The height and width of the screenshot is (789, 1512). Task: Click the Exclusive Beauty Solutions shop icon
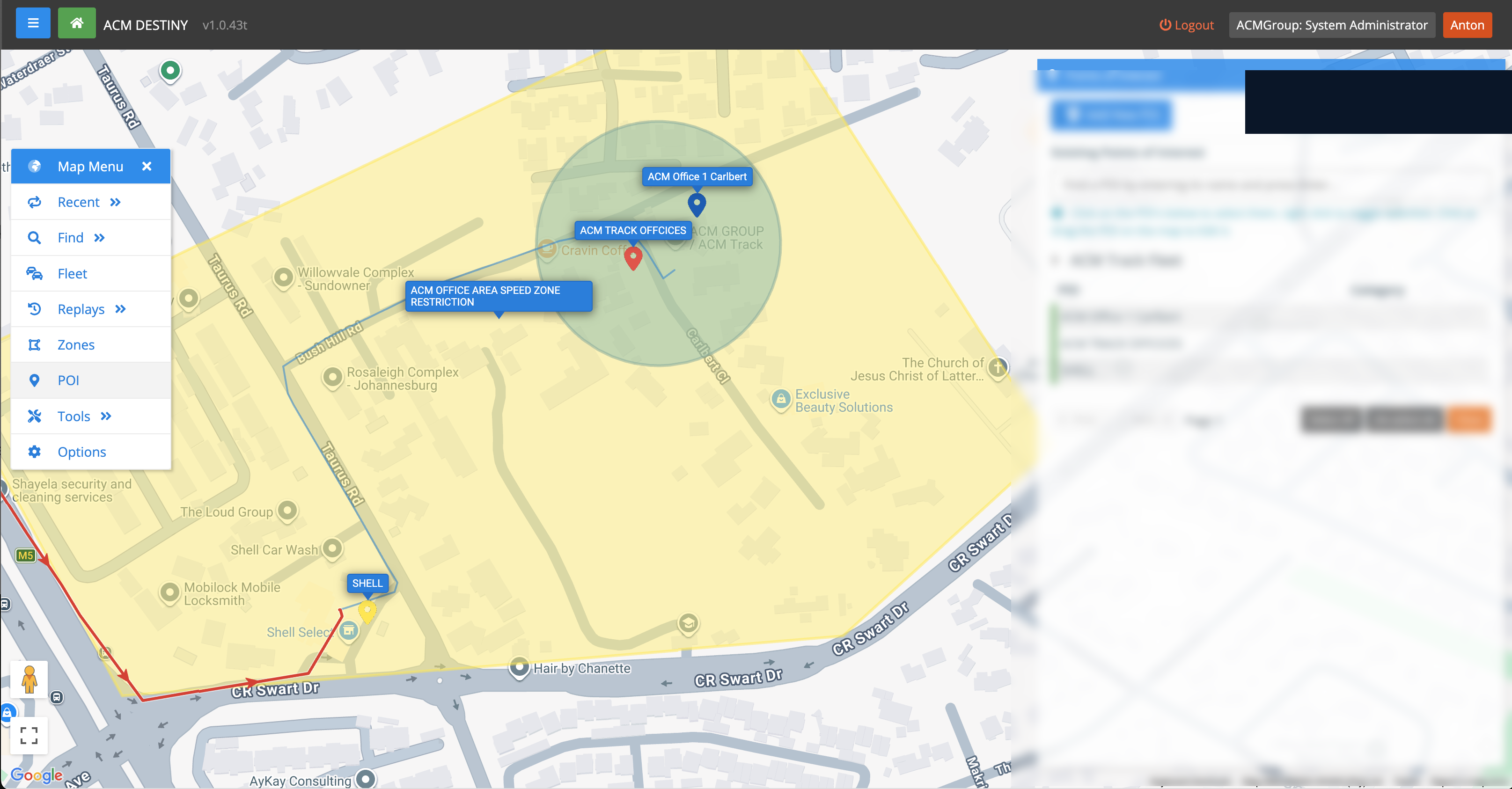[x=781, y=400]
